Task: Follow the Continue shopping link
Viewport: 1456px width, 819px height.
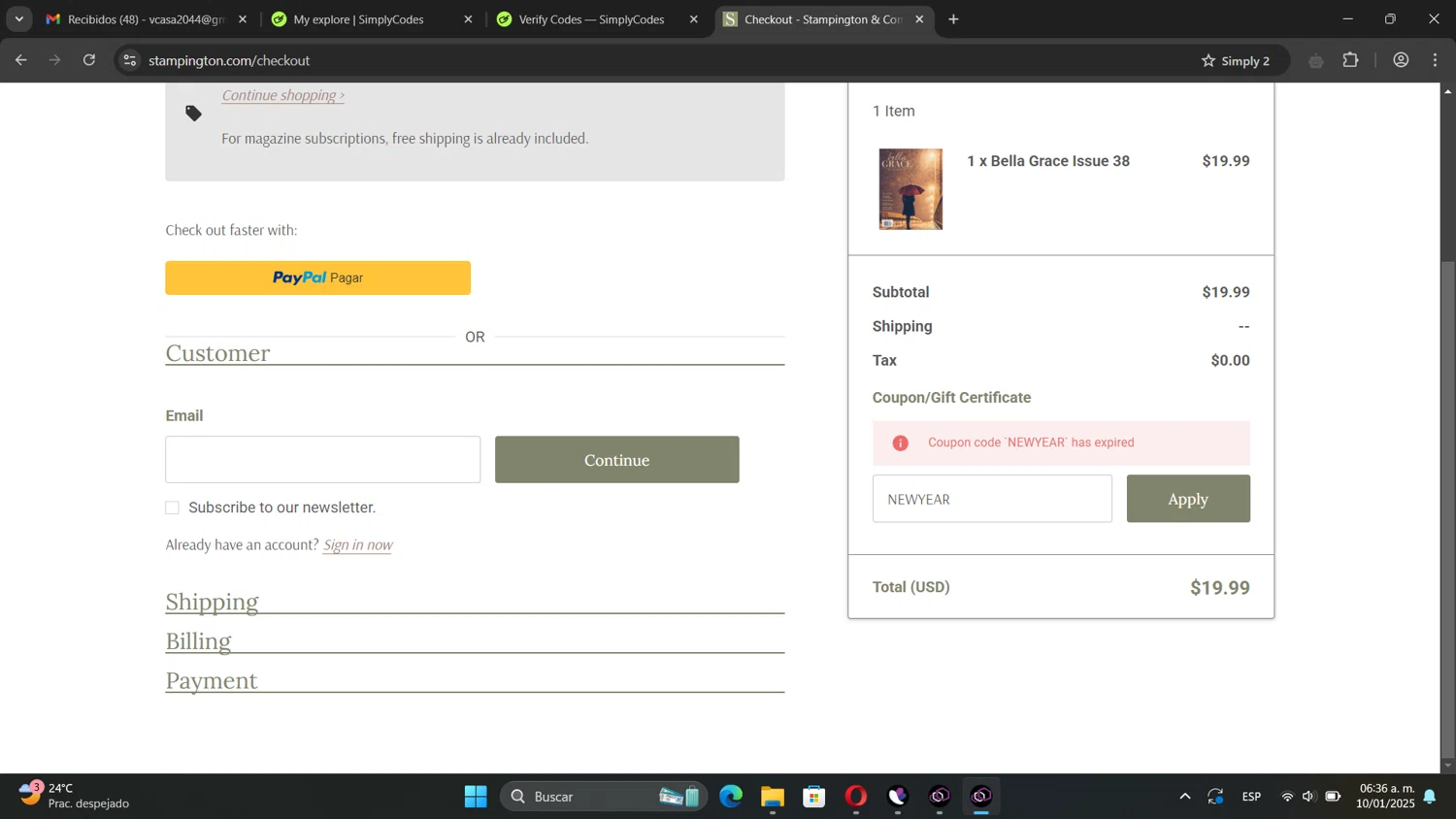Action: (x=282, y=95)
